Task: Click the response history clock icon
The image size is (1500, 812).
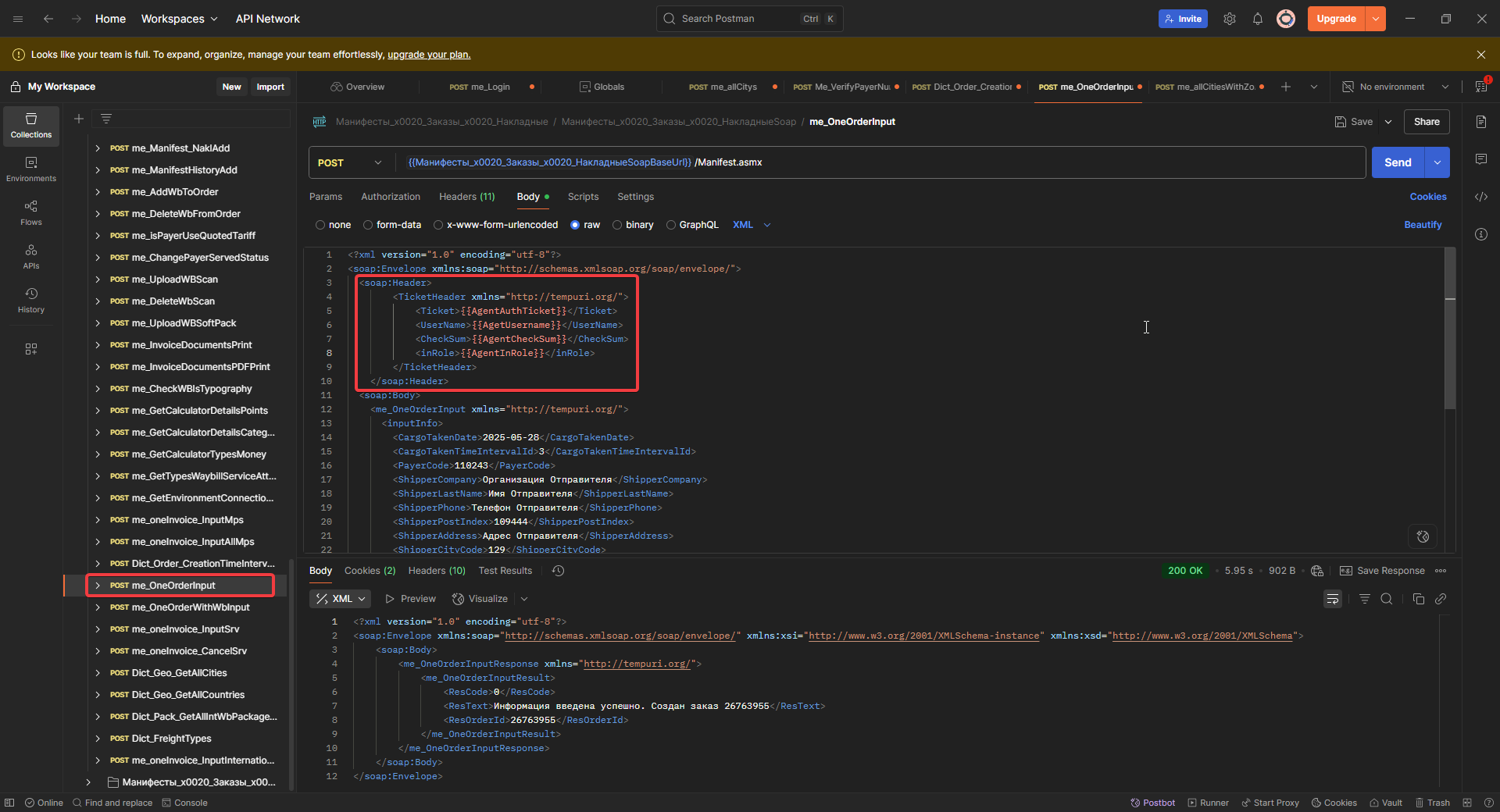Action: point(558,571)
